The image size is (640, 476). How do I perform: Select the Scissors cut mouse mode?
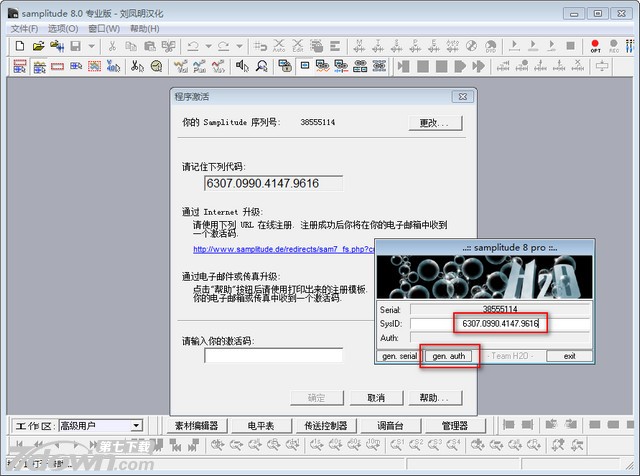tap(137, 66)
